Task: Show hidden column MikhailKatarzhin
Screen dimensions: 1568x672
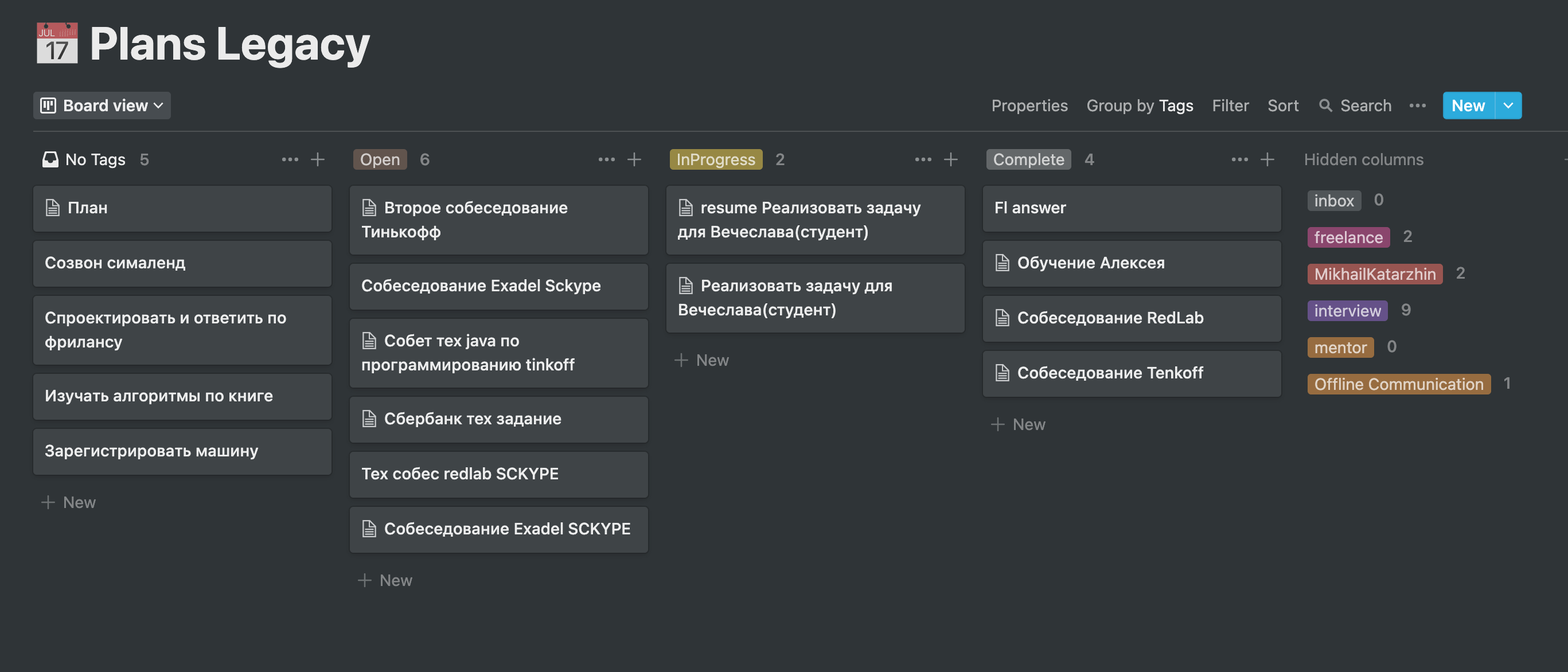Action: pos(1374,274)
